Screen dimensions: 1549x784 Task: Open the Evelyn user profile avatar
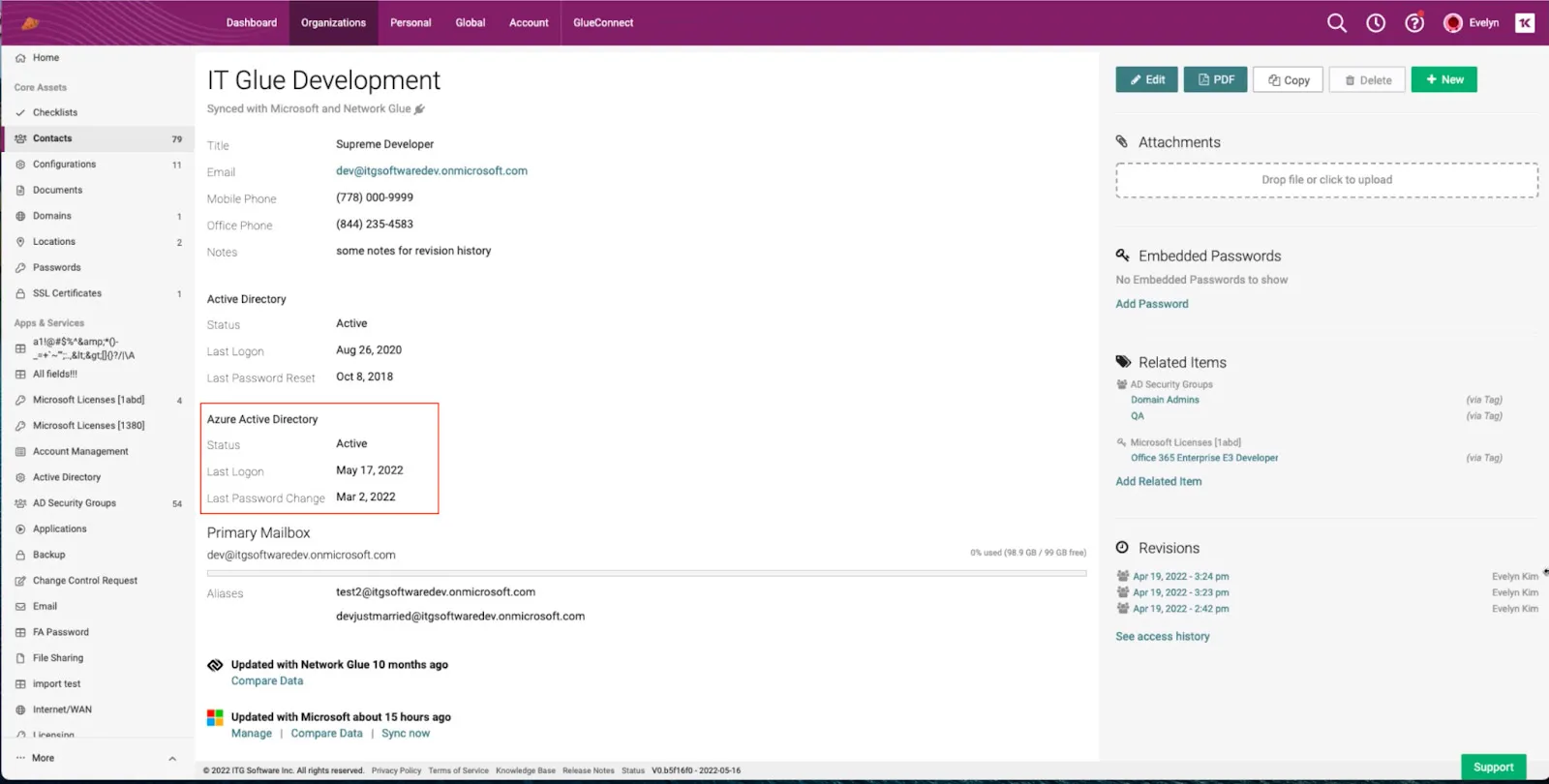coord(1453,23)
